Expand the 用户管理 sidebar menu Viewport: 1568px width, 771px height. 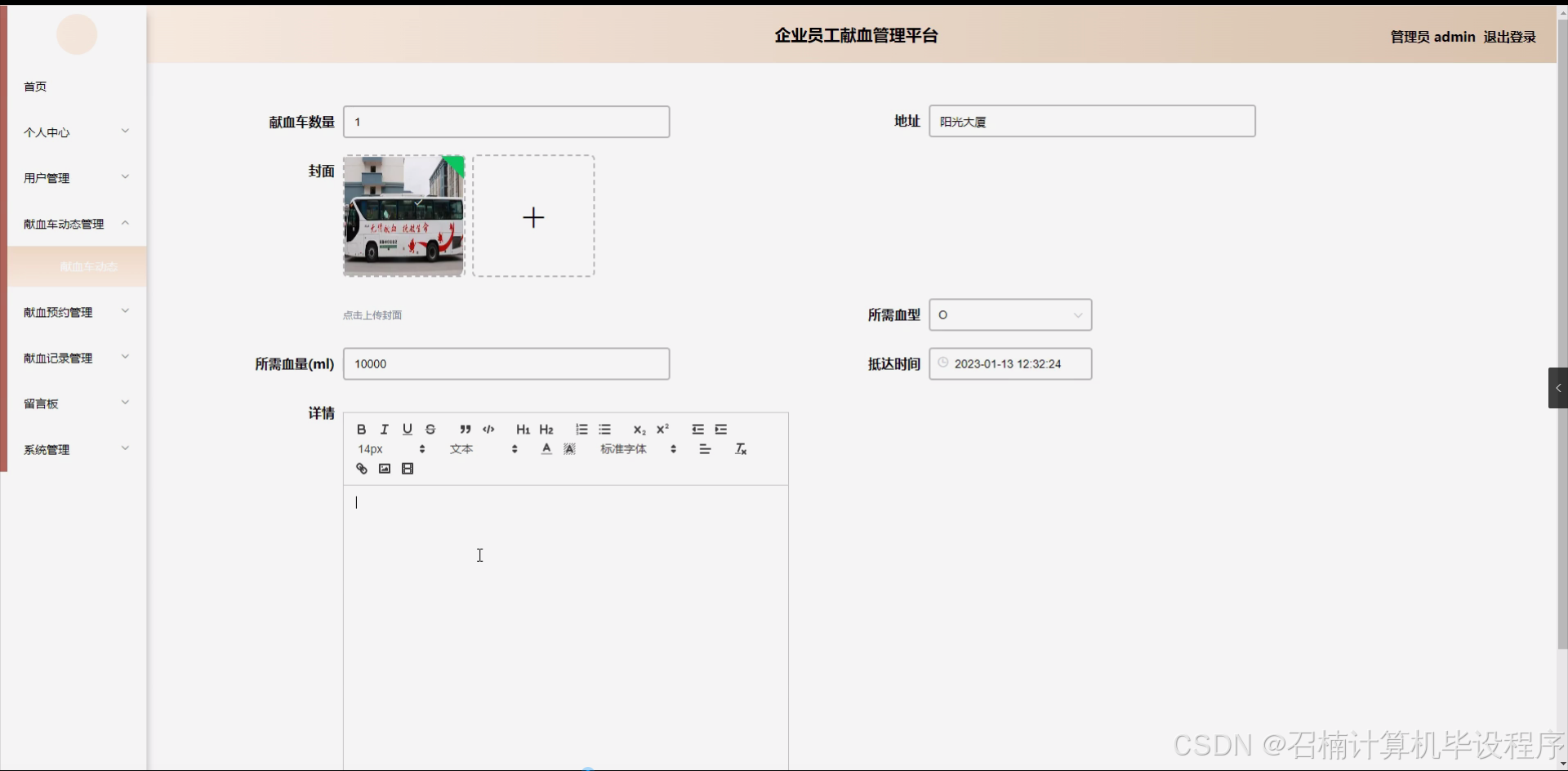[x=77, y=178]
